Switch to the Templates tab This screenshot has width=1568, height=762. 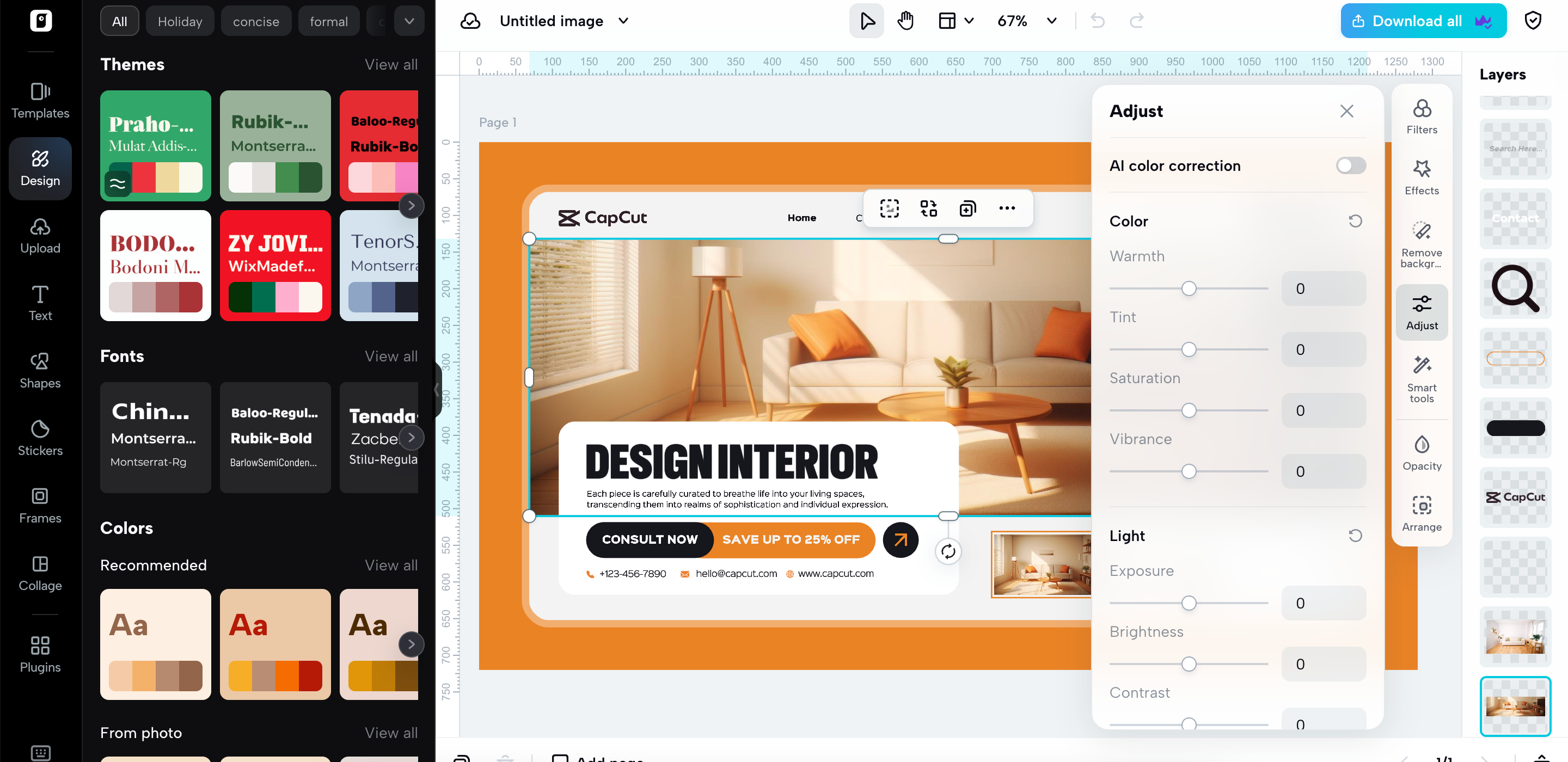tap(40, 101)
